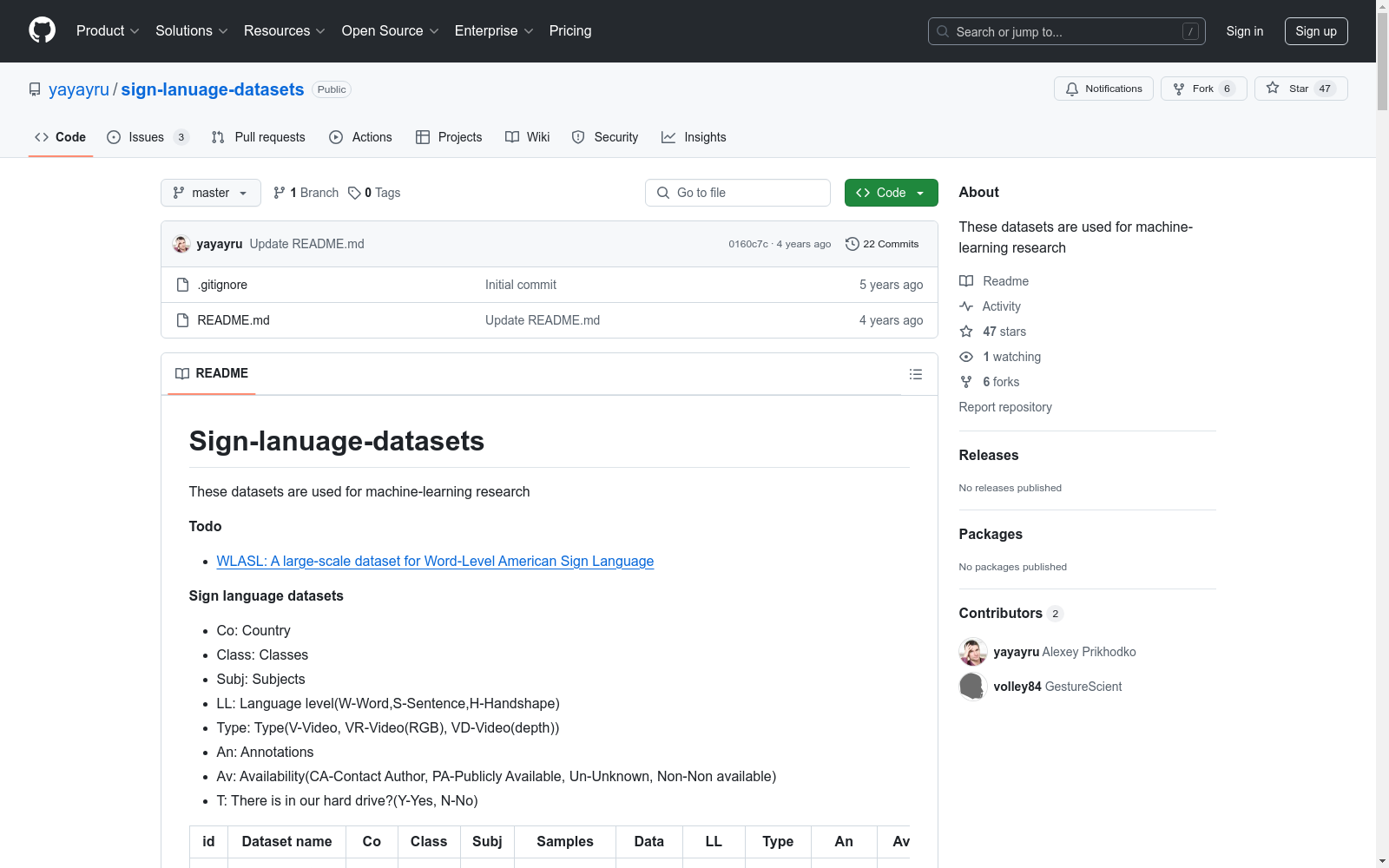Click the .gitignore file icon
Screen dimensions: 1389x868
[x=182, y=285]
